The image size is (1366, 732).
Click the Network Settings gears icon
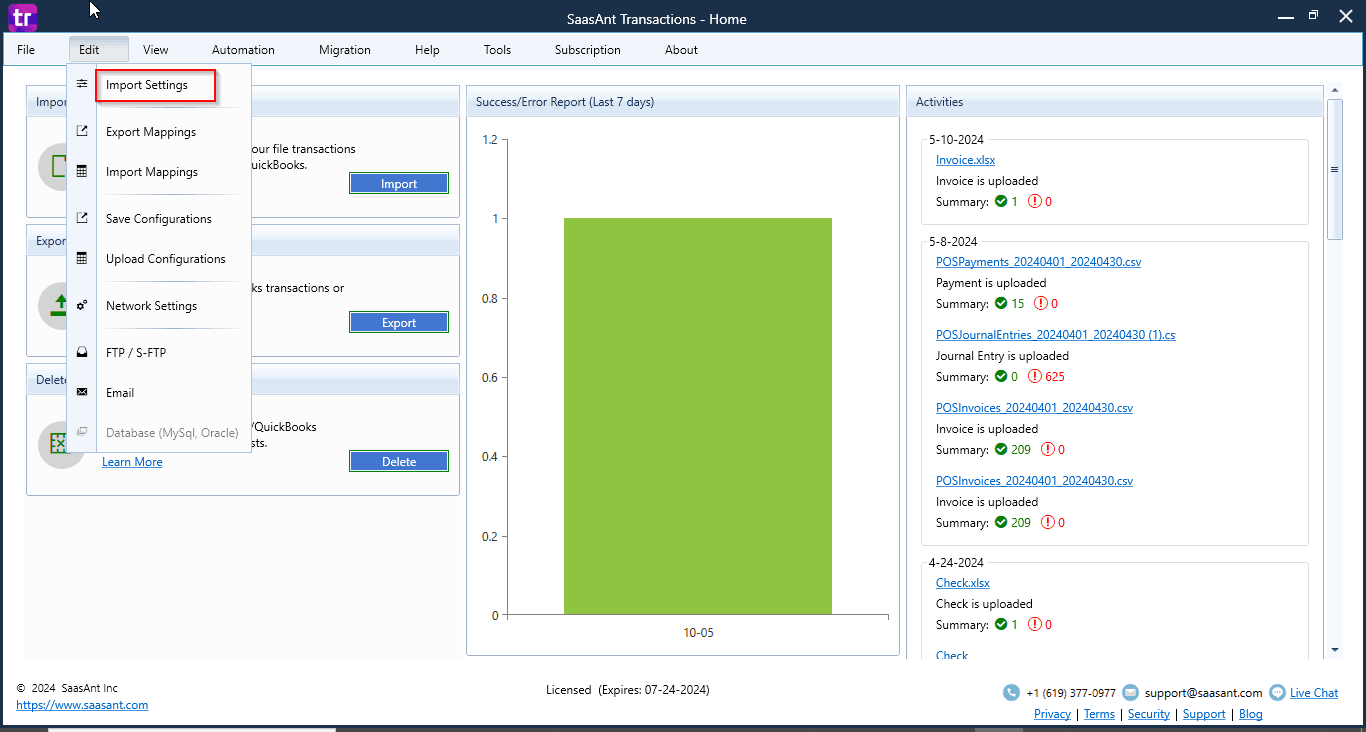coord(82,305)
